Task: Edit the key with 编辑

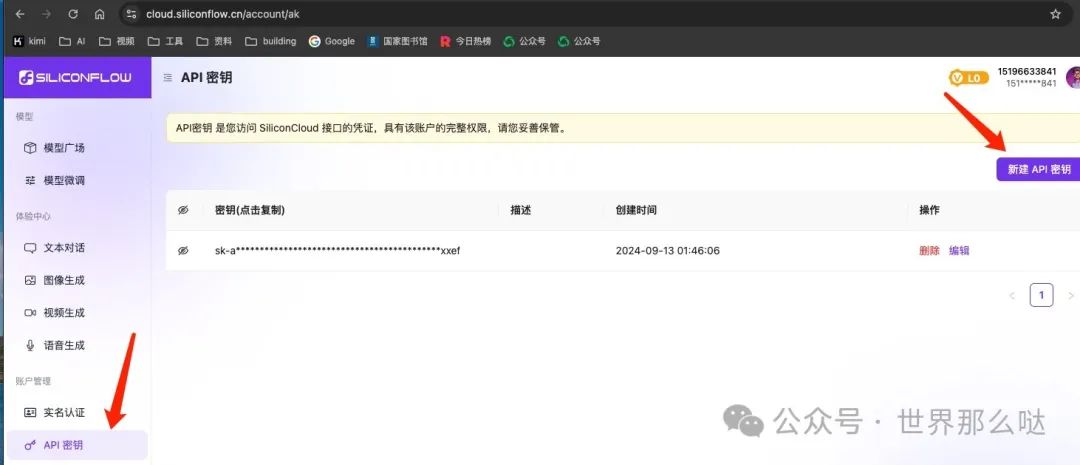Action: (959, 251)
